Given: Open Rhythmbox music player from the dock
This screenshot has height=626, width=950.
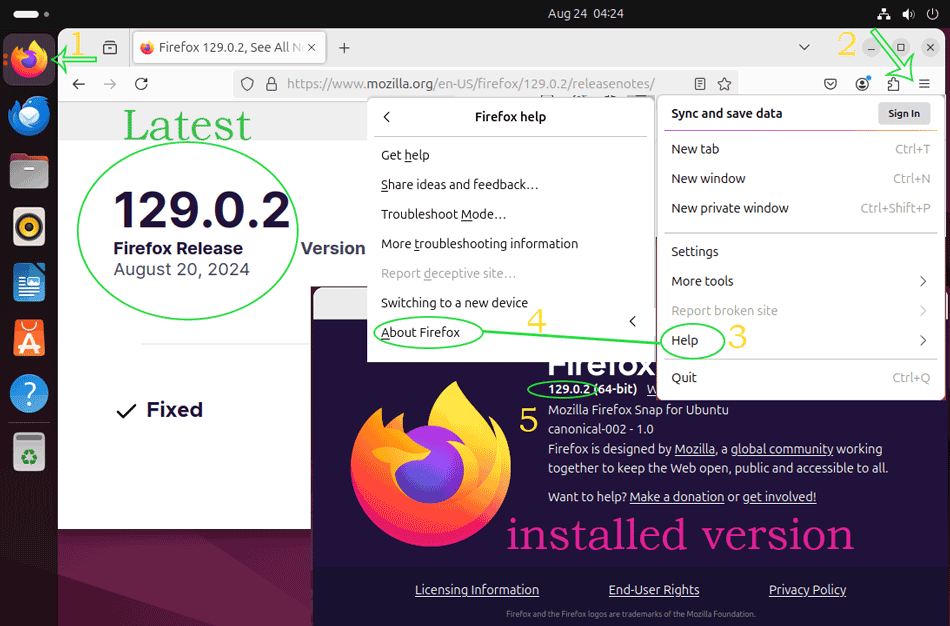Looking at the screenshot, I should coord(28,227).
